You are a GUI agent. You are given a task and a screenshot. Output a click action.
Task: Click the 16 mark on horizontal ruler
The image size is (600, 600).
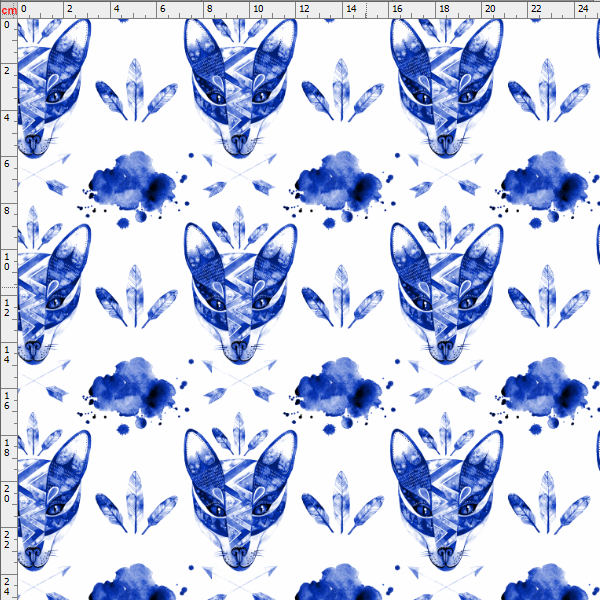[398, 8]
